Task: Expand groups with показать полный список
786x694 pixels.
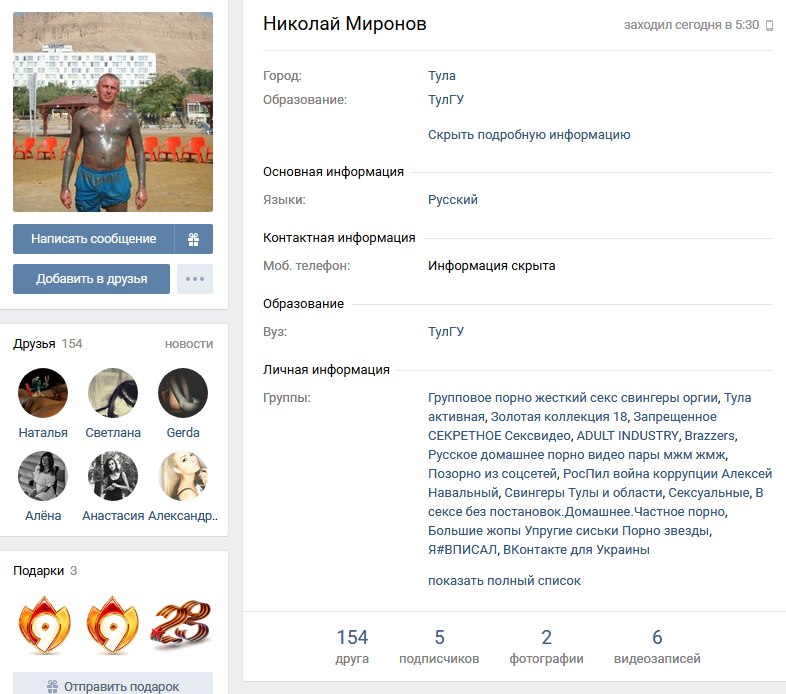Action: (504, 581)
